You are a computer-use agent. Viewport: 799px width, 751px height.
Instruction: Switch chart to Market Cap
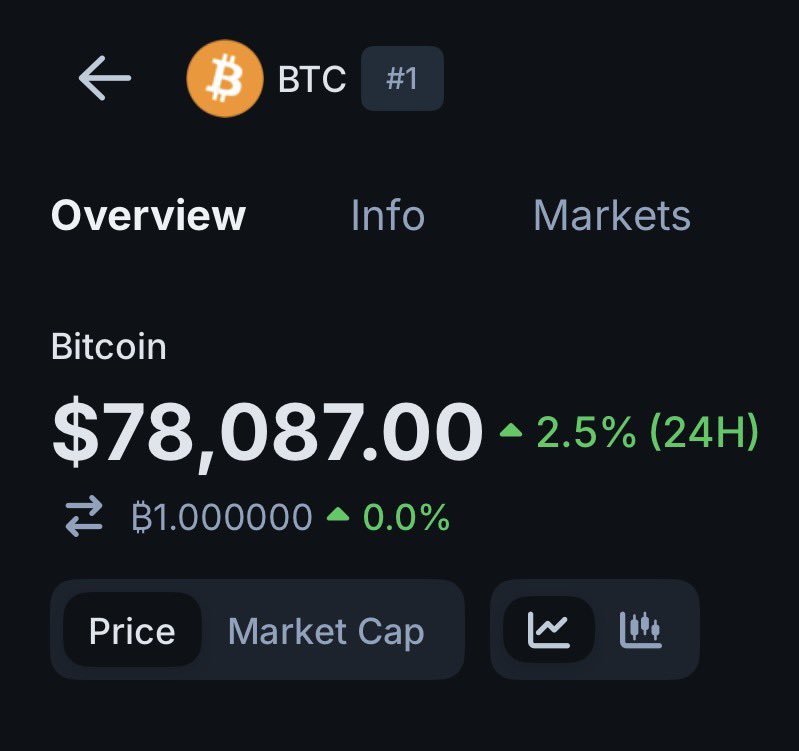(x=326, y=631)
